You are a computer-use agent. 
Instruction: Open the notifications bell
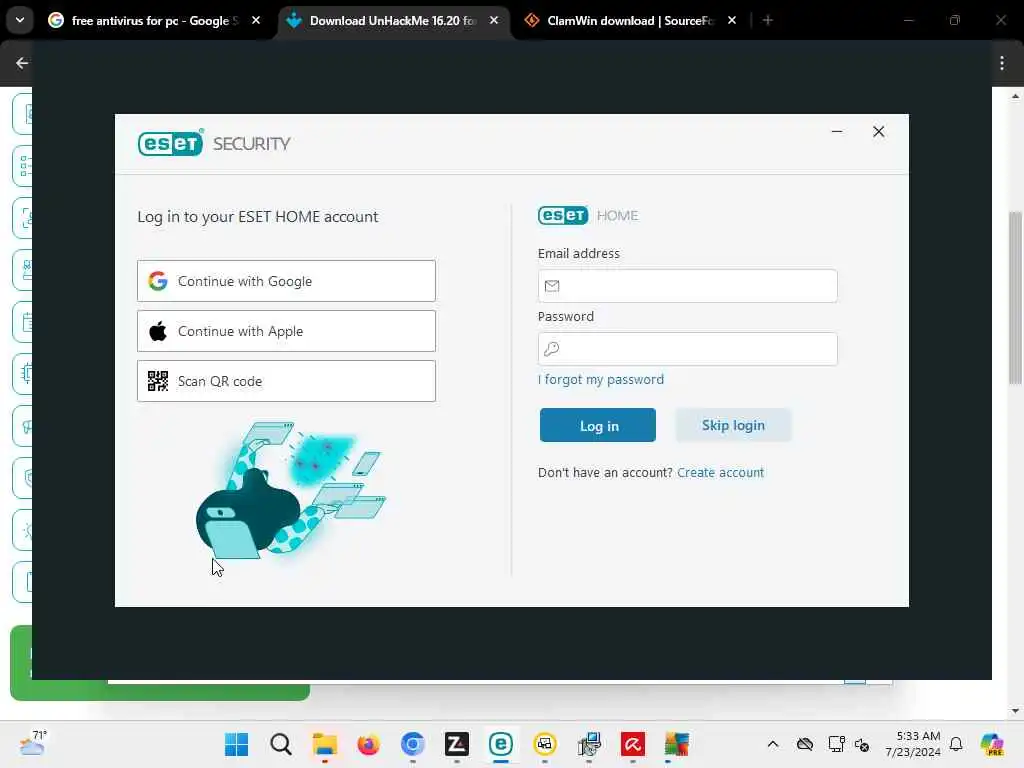[956, 744]
